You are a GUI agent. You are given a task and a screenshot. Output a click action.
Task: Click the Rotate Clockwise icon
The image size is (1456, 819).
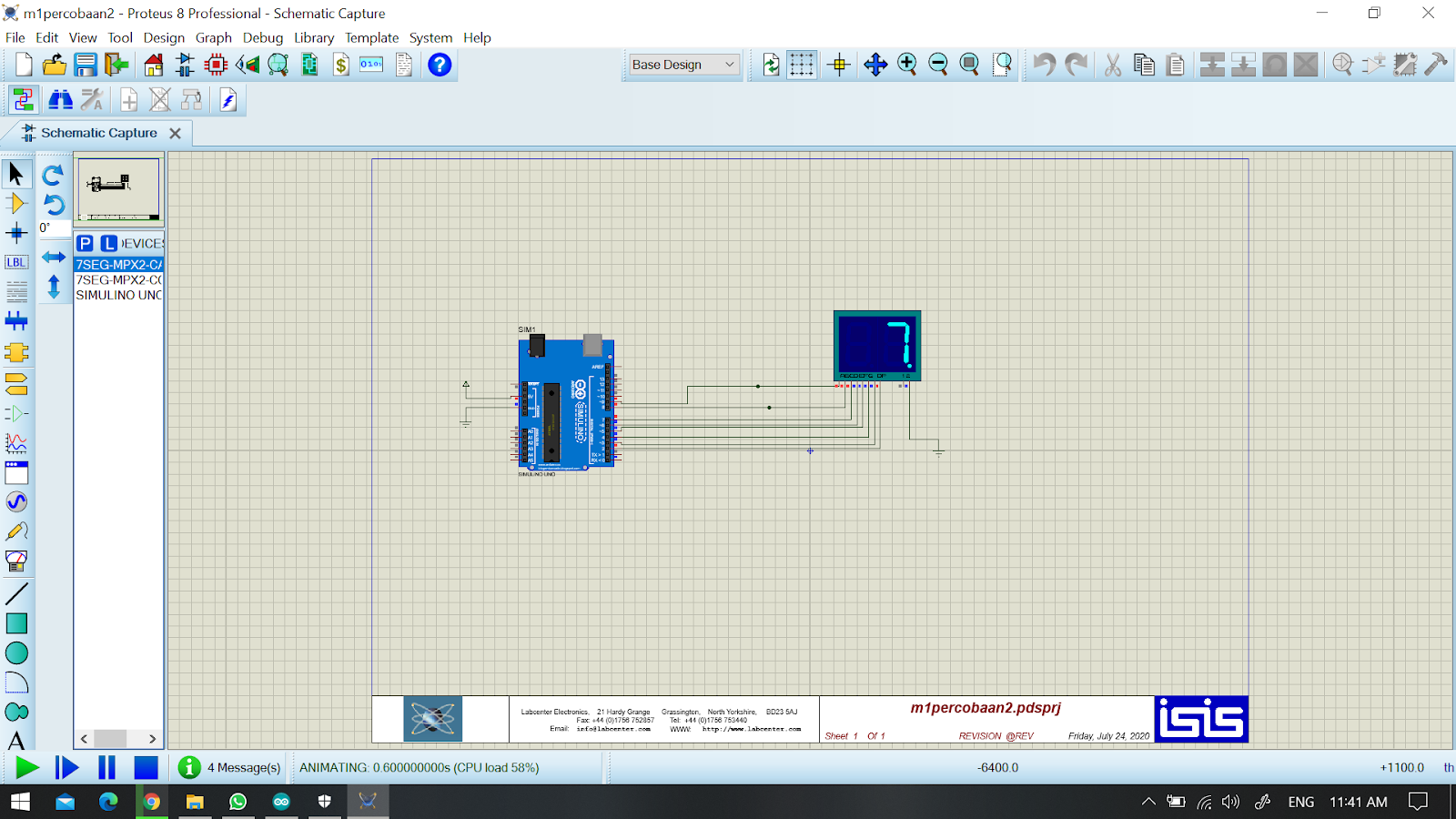point(54,174)
